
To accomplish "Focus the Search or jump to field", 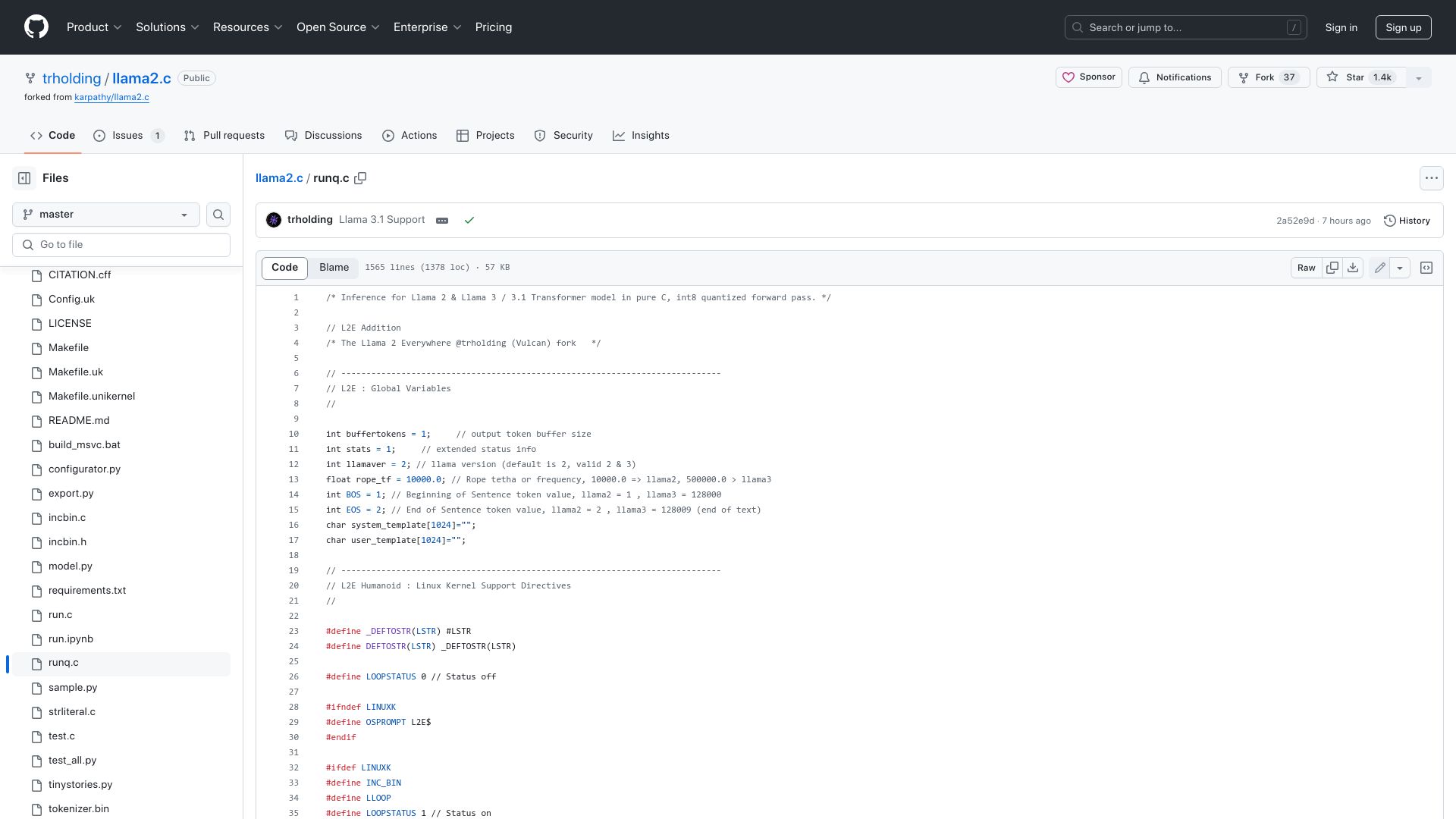I will (1186, 27).
